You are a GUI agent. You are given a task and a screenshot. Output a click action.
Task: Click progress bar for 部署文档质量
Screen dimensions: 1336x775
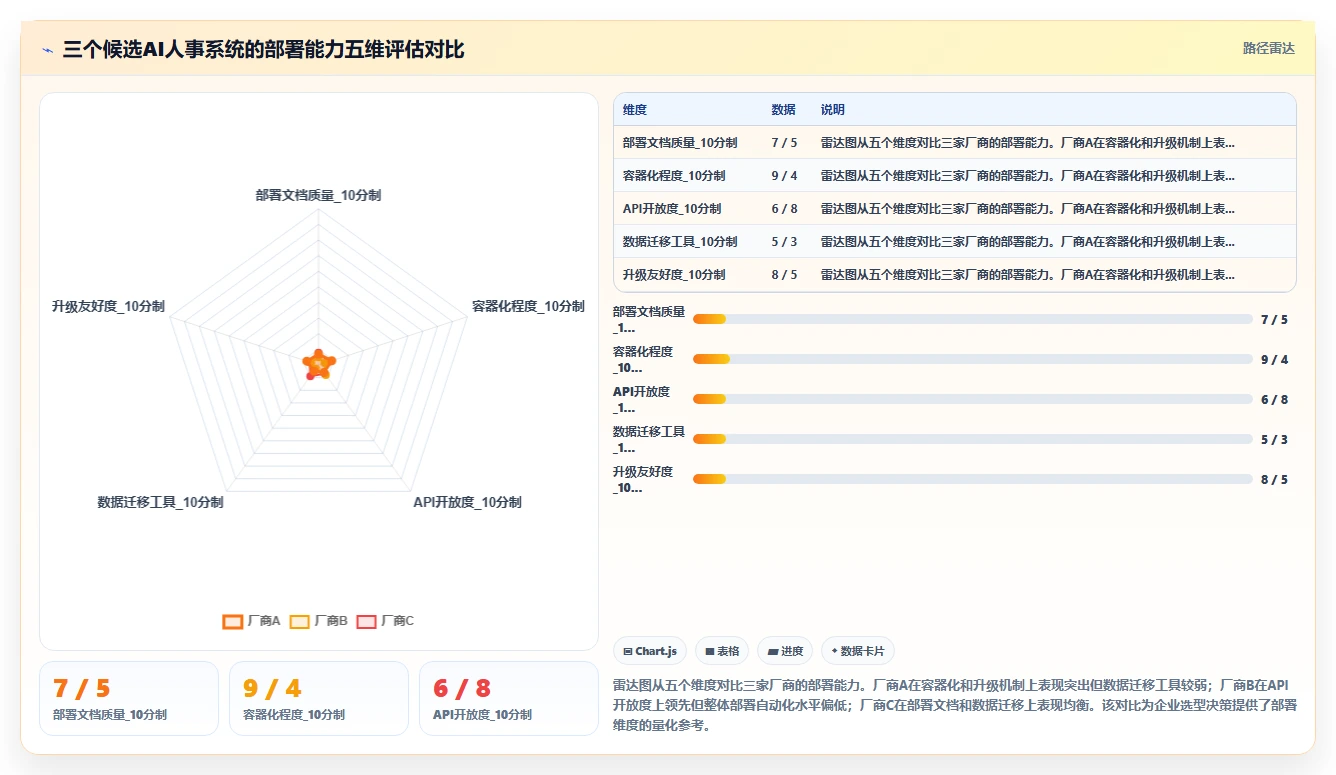click(x=972, y=319)
